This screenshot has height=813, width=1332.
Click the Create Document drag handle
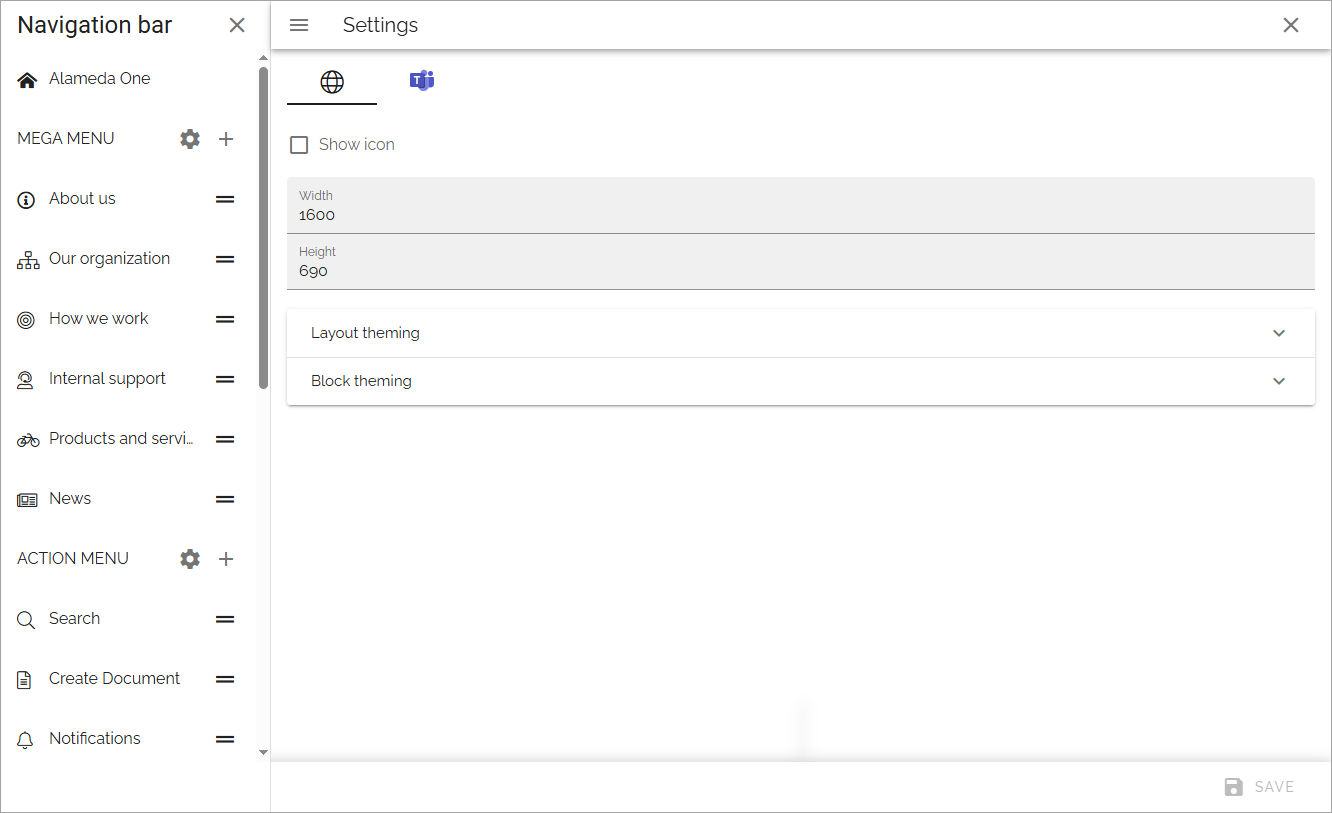click(225, 679)
